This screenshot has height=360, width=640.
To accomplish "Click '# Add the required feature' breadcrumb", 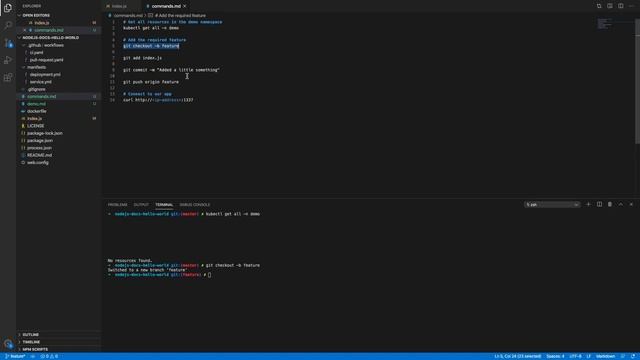I will click(x=180, y=16).
